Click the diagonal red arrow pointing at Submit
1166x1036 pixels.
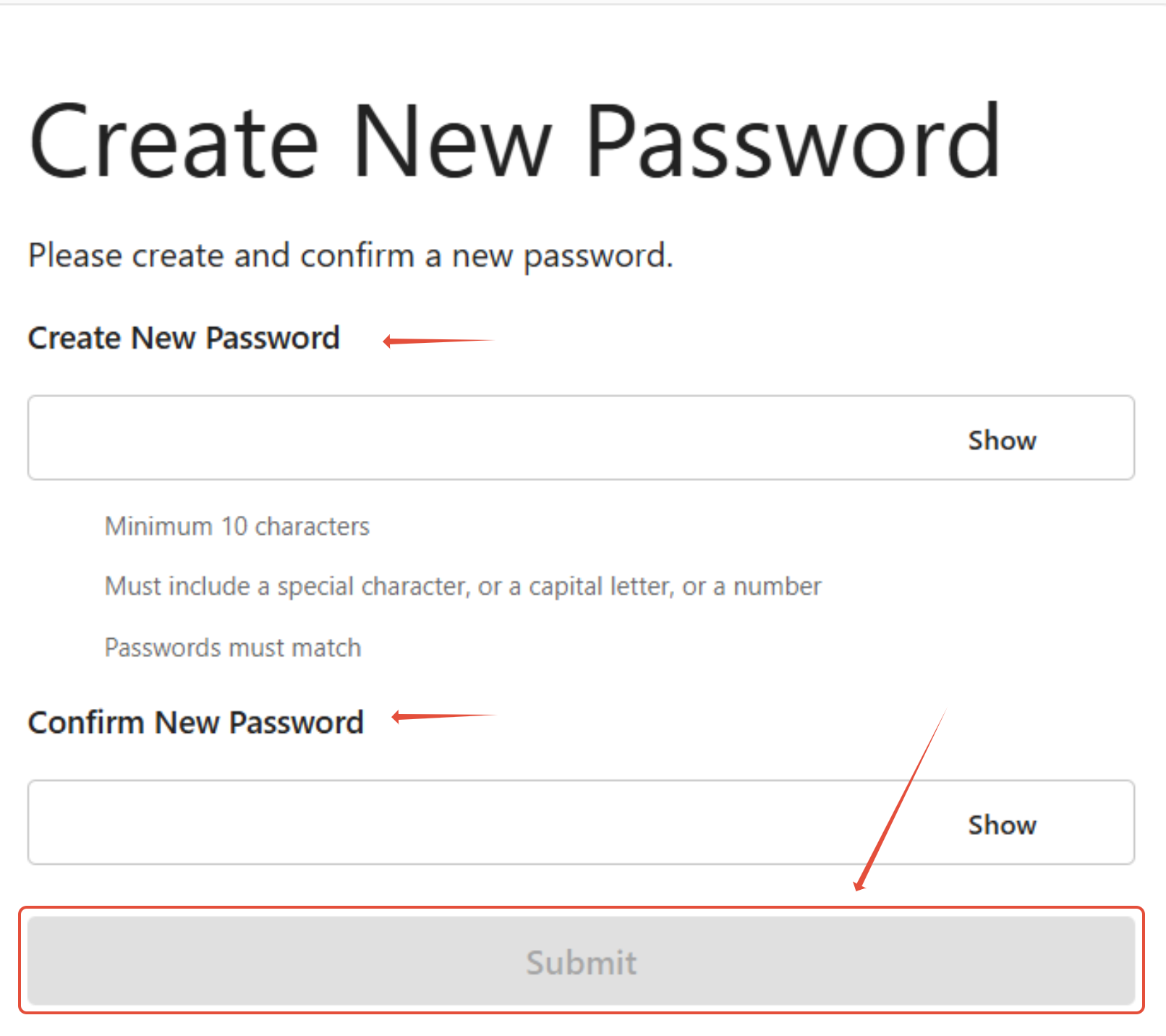(x=900, y=800)
